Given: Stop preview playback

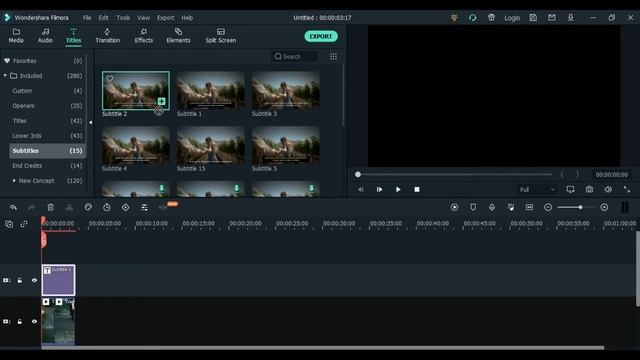Looking at the screenshot, I should [x=417, y=189].
